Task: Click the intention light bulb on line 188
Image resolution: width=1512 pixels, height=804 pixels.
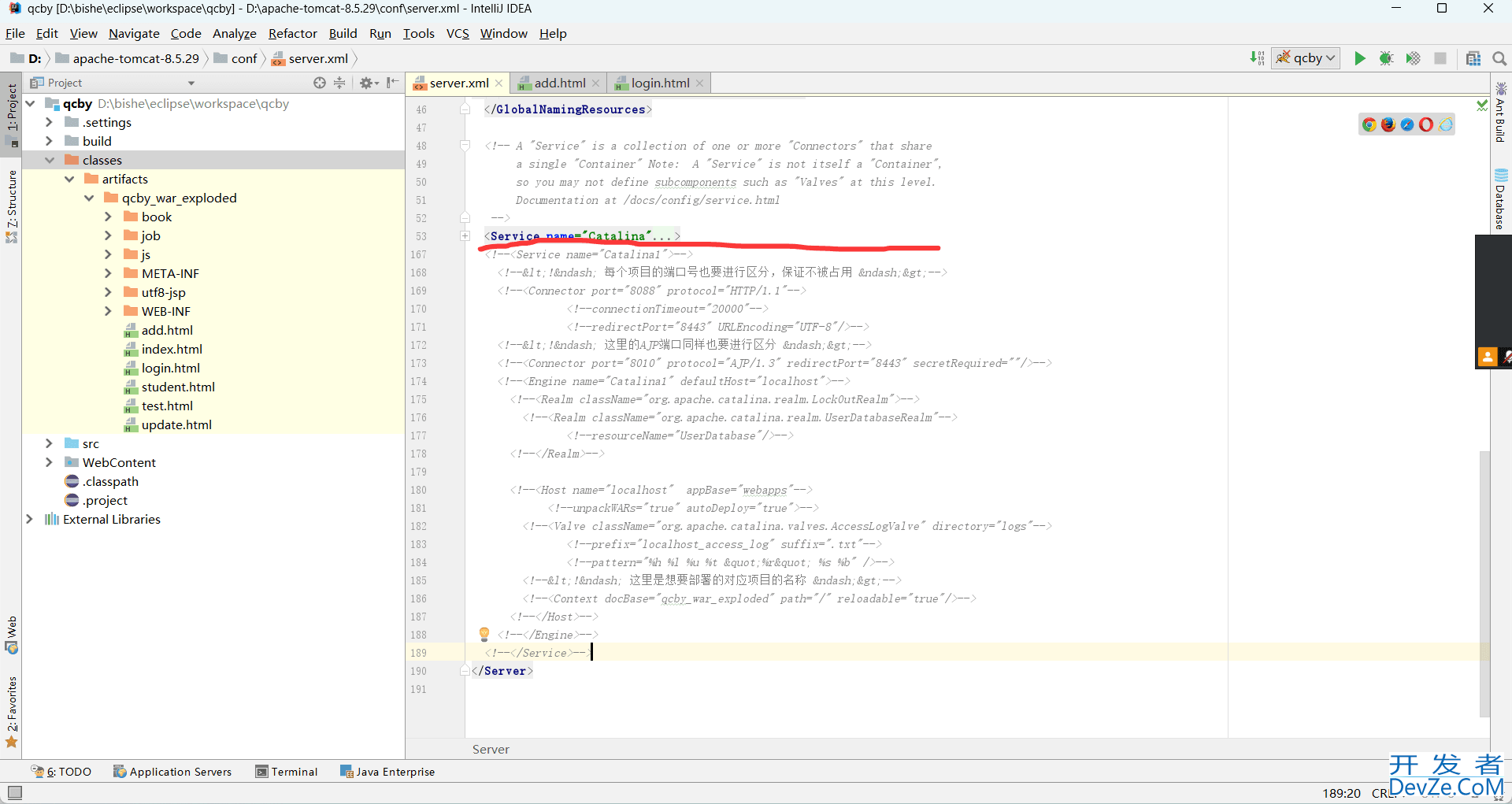Action: [x=484, y=635]
